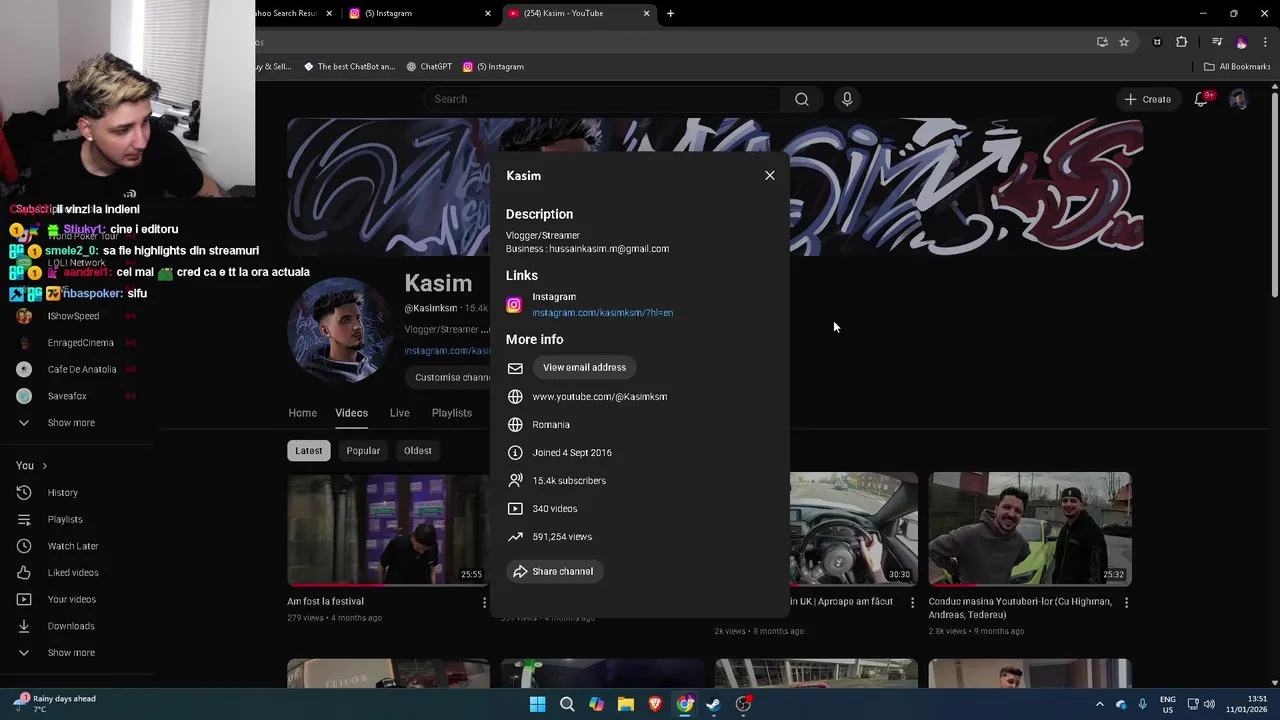Open Downloads in the sidebar
This screenshot has height=720, width=1280.
70,627
